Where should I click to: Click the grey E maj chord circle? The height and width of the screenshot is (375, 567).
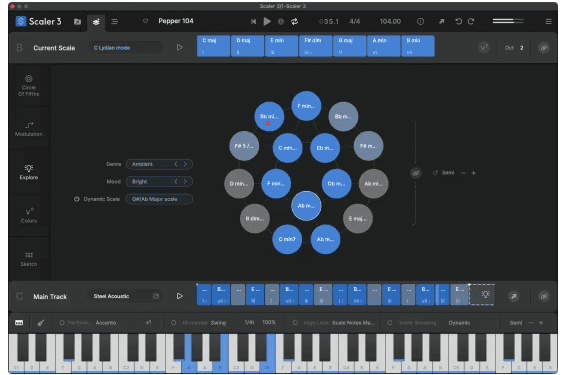357,218
